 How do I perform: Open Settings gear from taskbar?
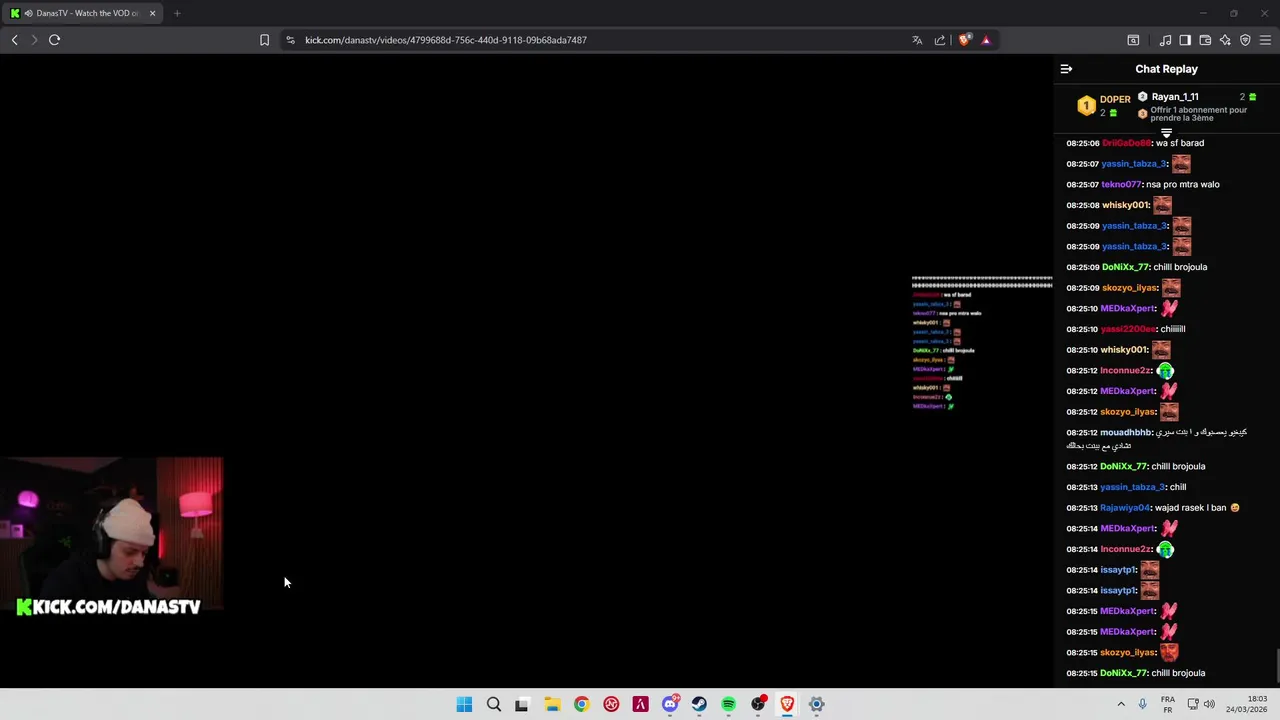coord(816,704)
